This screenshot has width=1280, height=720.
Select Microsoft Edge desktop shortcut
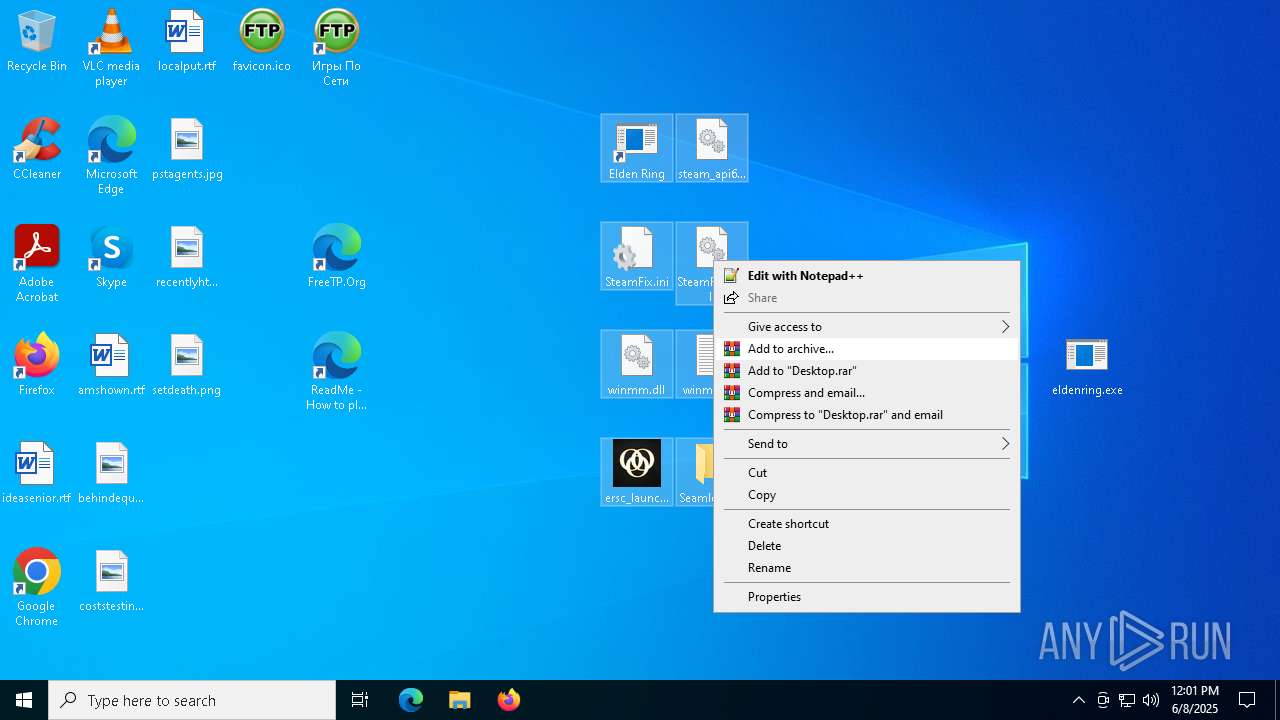(111, 156)
